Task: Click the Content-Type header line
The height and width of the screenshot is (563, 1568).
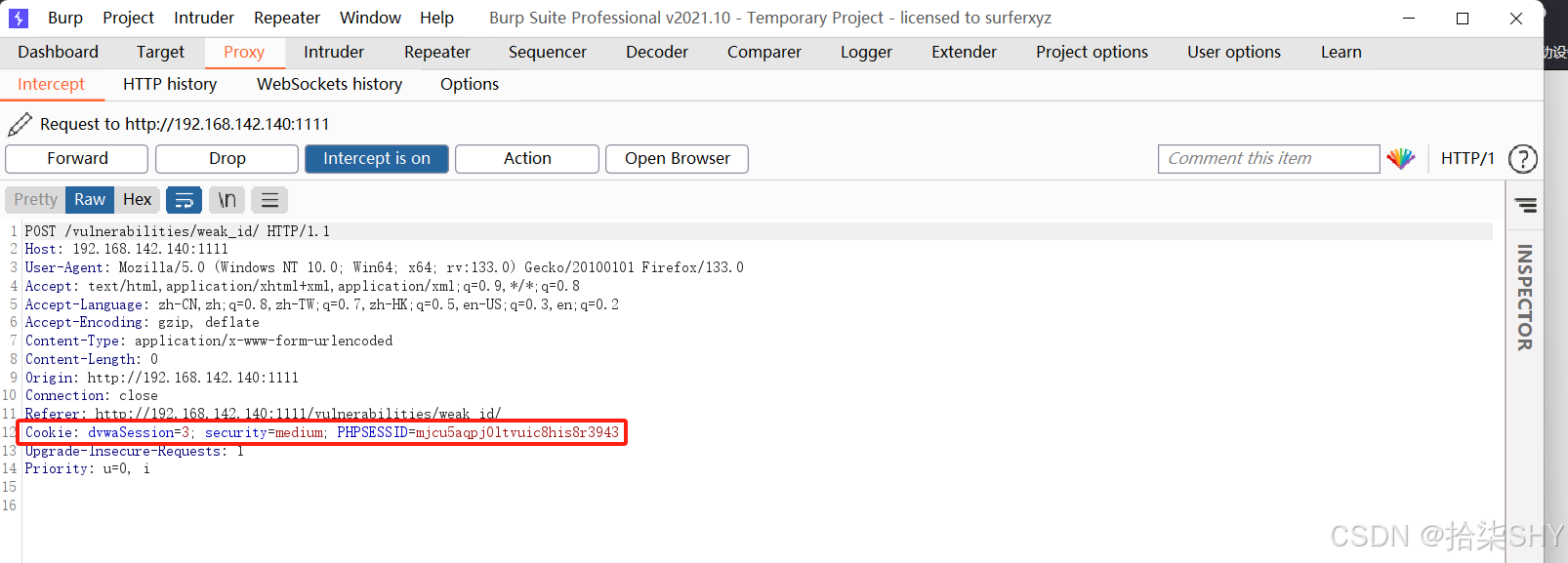Action: 209,341
